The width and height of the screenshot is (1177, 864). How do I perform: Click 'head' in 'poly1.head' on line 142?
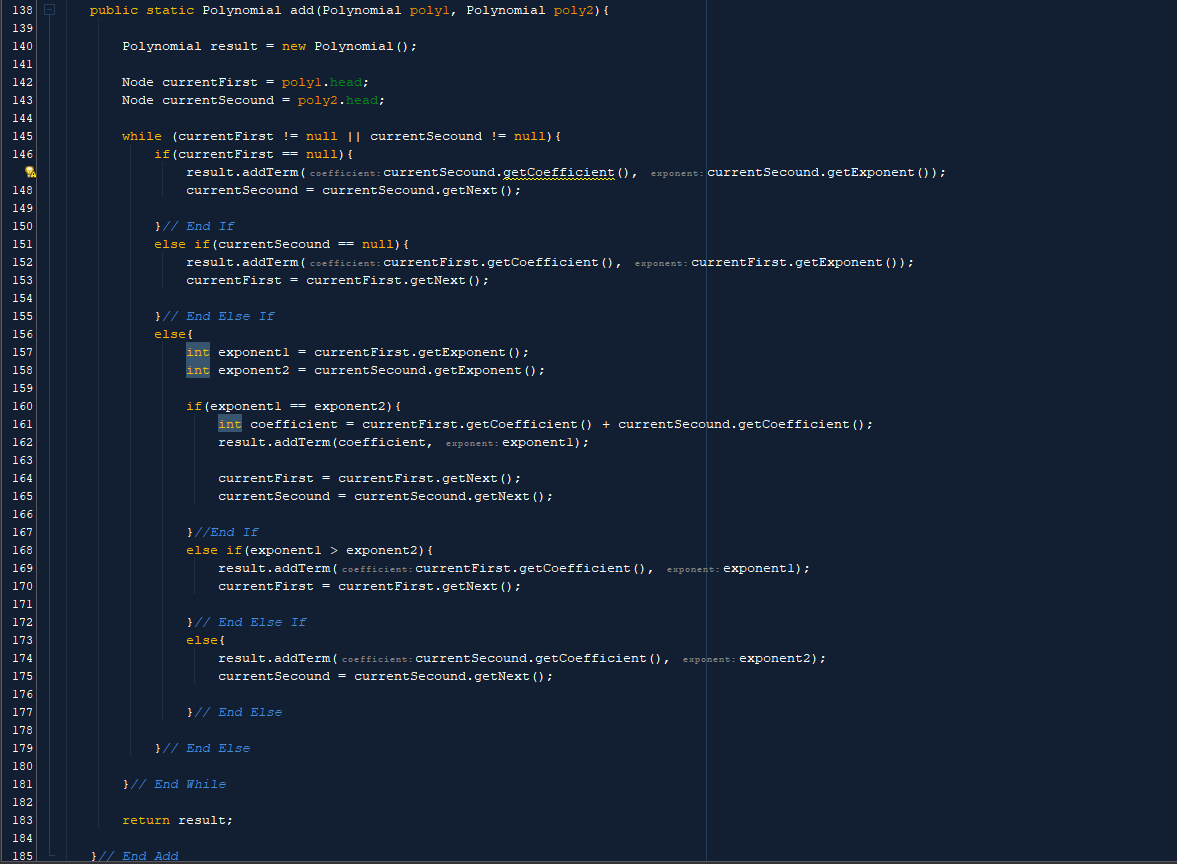tap(345, 83)
